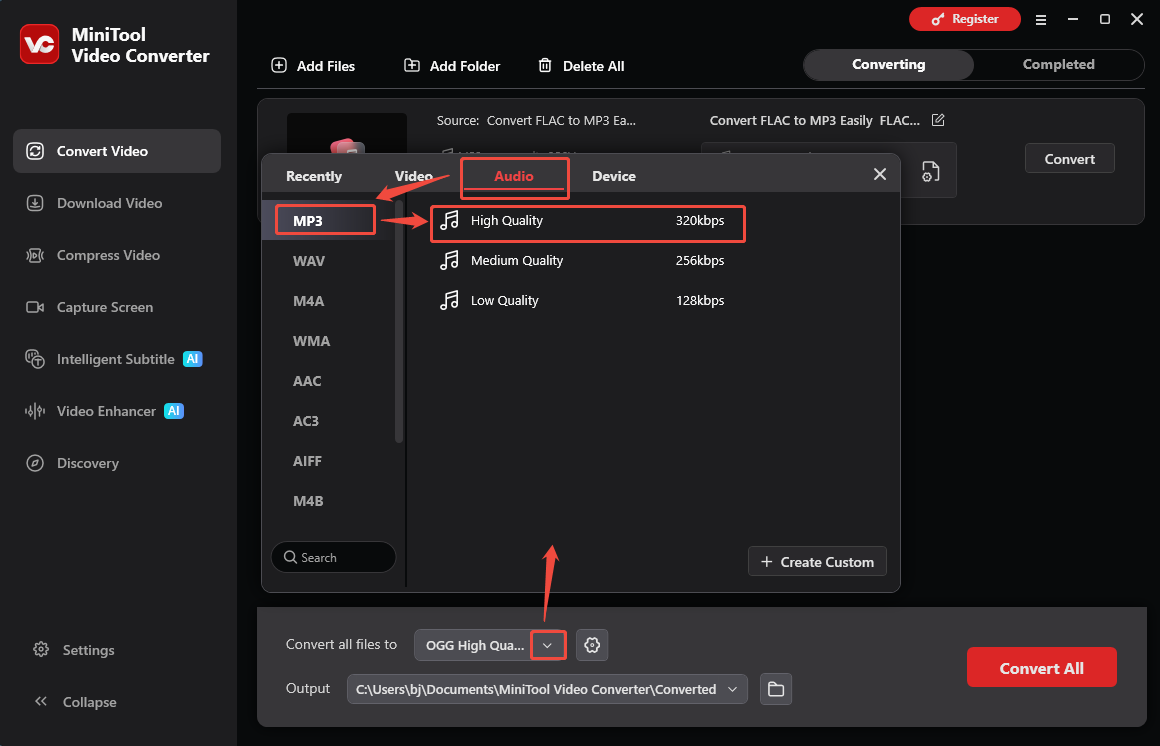Viewport: 1160px width, 746px height.
Task: Open the hamburger menu in title bar
Action: click(1041, 20)
